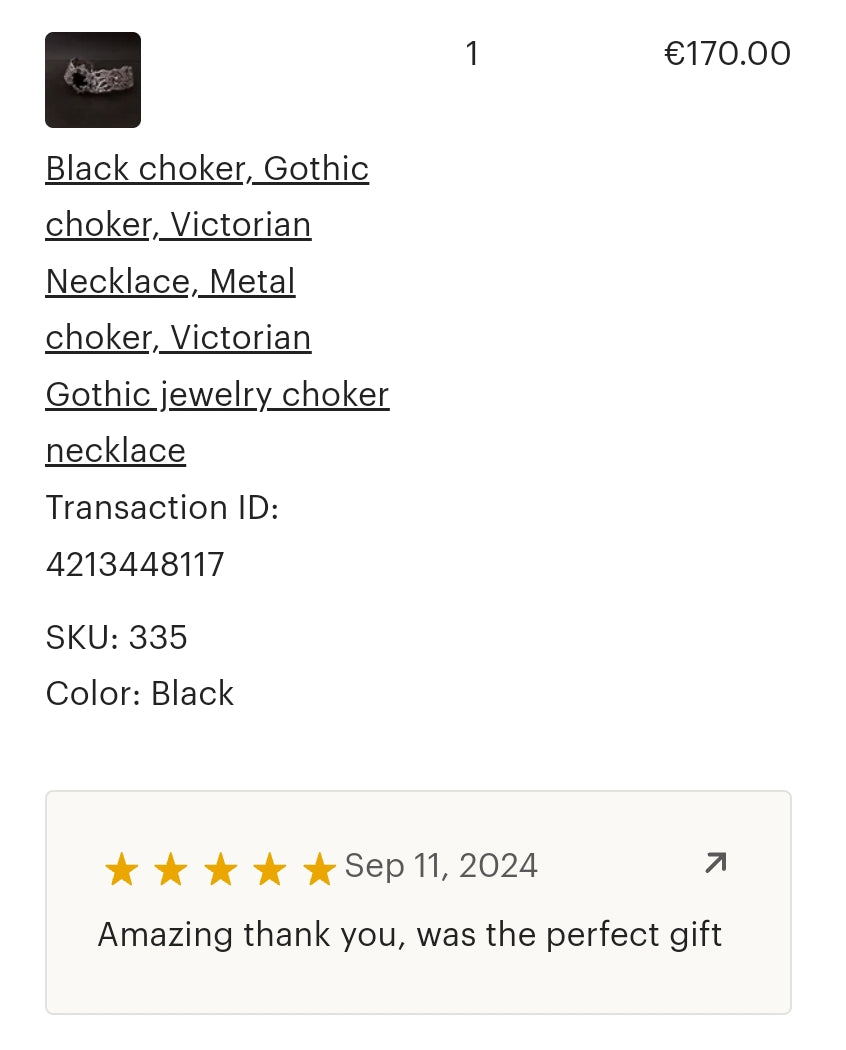This screenshot has height=1050, width=846.
Task: Select the review text 'Amazing thank you'
Action: pos(410,935)
